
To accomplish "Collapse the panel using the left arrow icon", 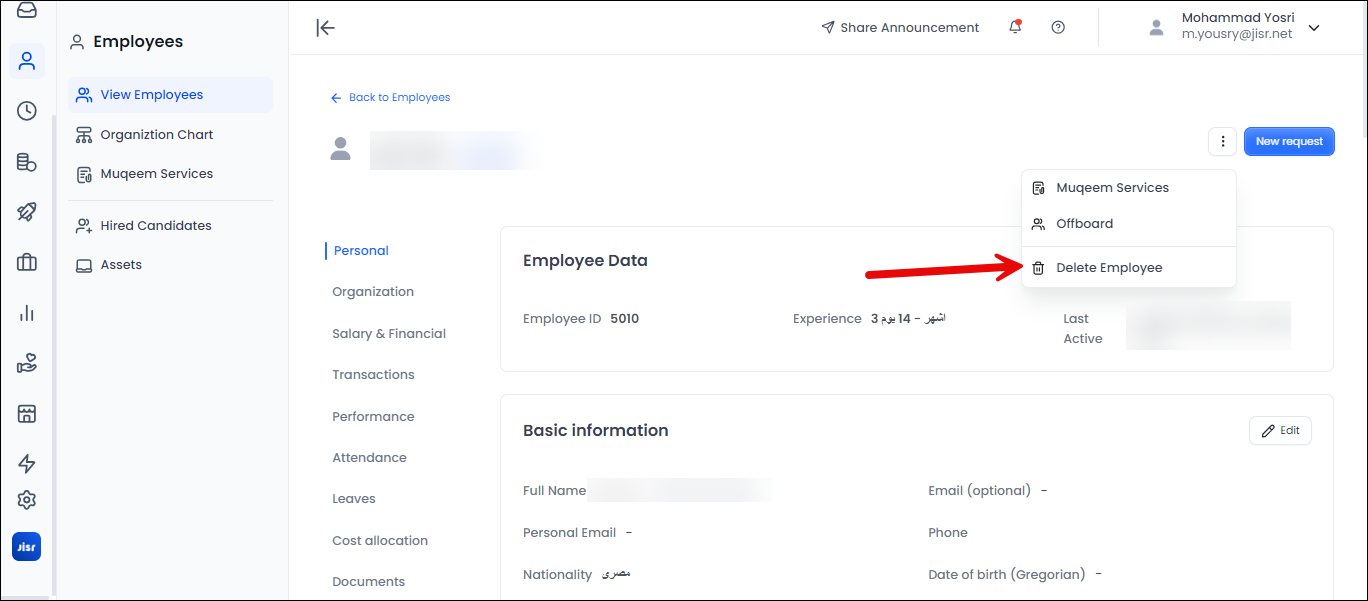I will coord(325,27).
